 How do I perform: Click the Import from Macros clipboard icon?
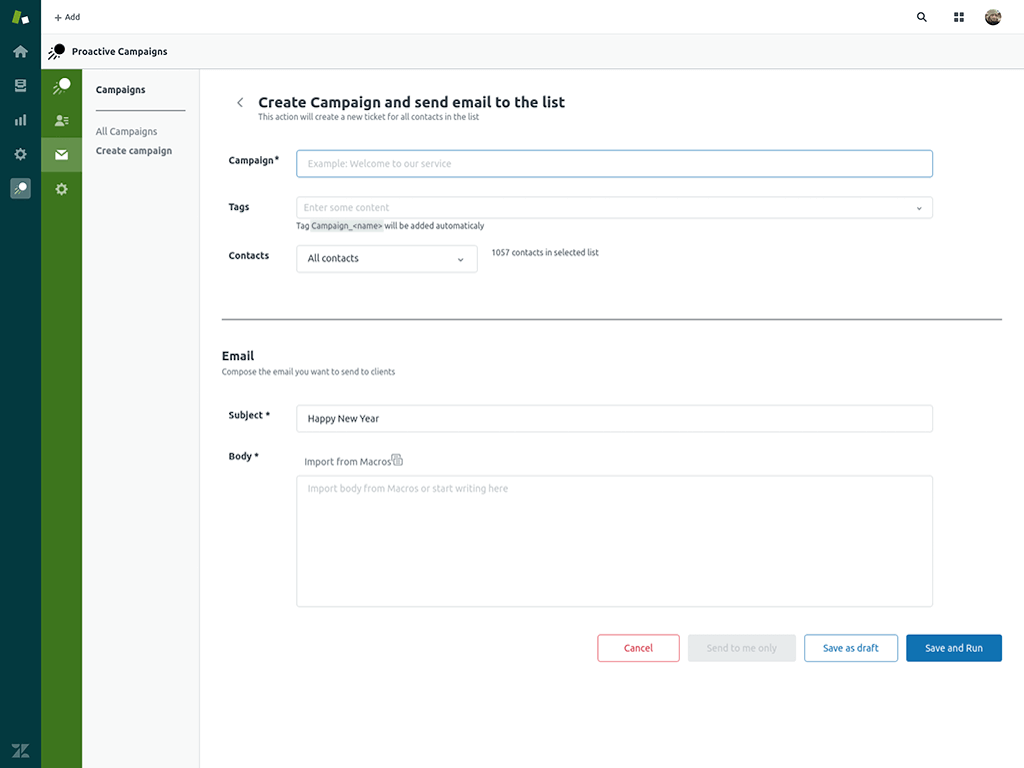pyautogui.click(x=397, y=460)
